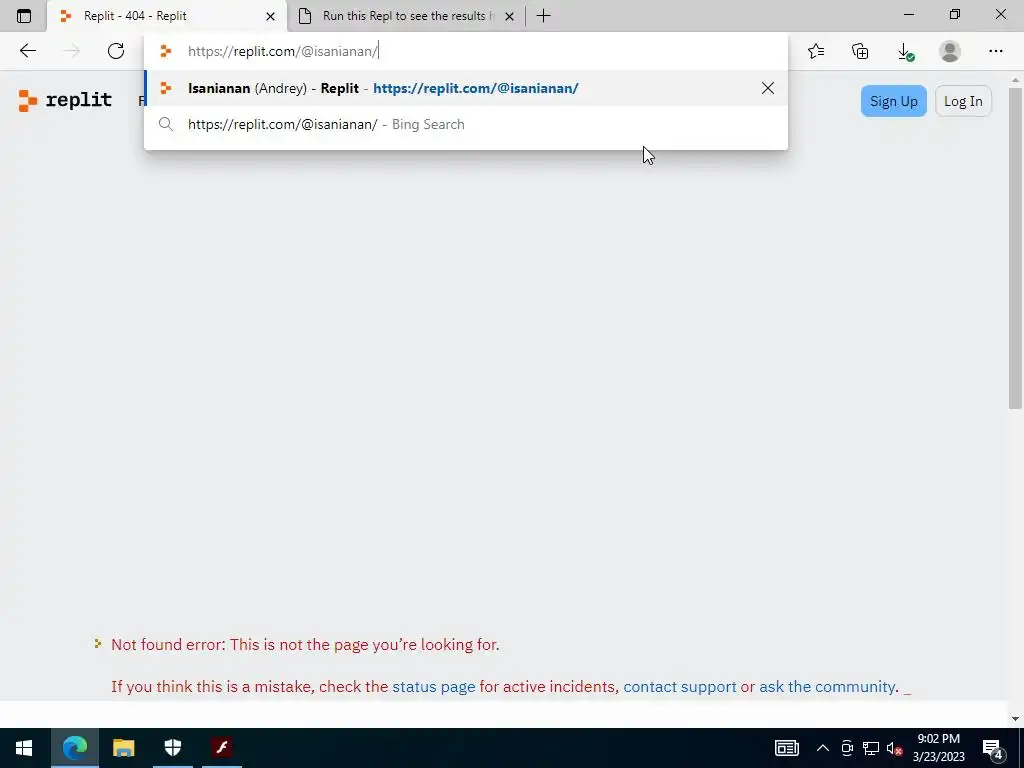Open the News and interests taskbar icon
This screenshot has height=768, width=1024.
(786, 748)
